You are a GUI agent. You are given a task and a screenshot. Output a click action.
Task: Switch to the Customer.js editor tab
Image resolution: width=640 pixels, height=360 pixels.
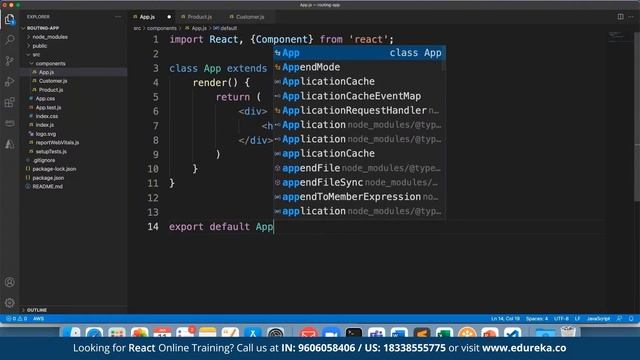pyautogui.click(x=250, y=17)
